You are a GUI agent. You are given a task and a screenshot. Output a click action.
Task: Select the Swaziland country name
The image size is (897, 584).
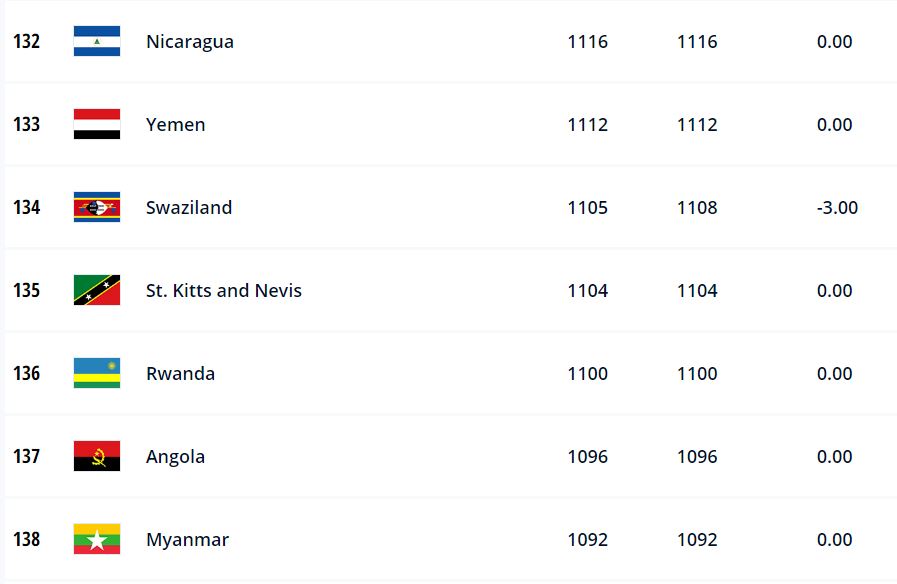189,208
